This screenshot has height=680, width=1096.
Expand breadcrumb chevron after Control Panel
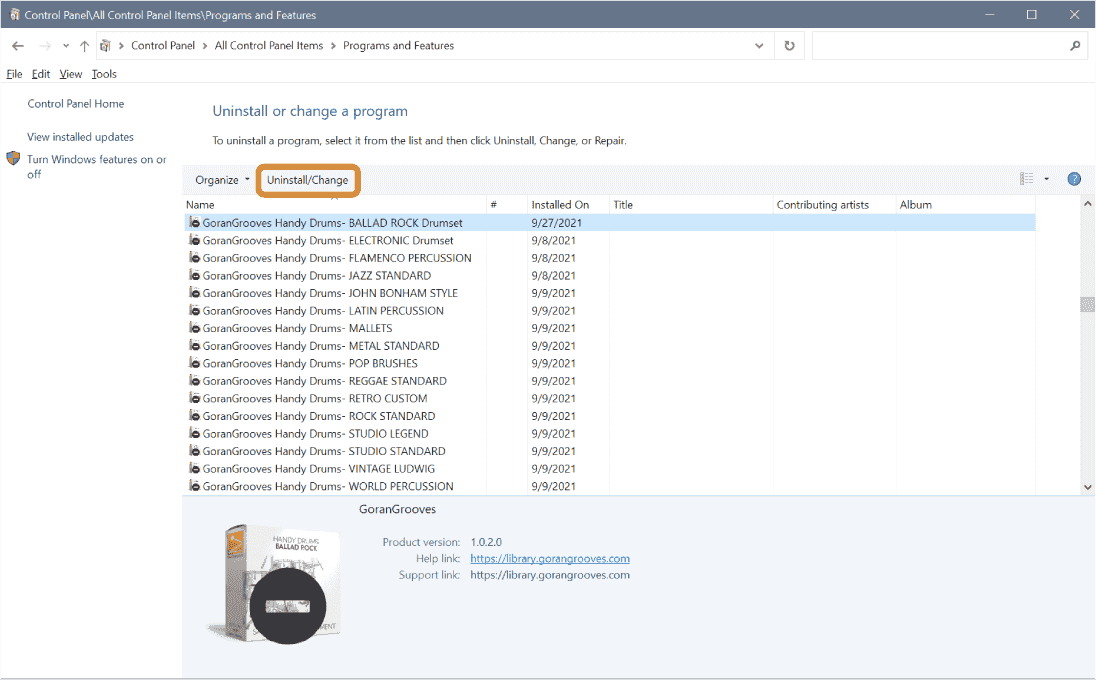pyautogui.click(x=205, y=46)
